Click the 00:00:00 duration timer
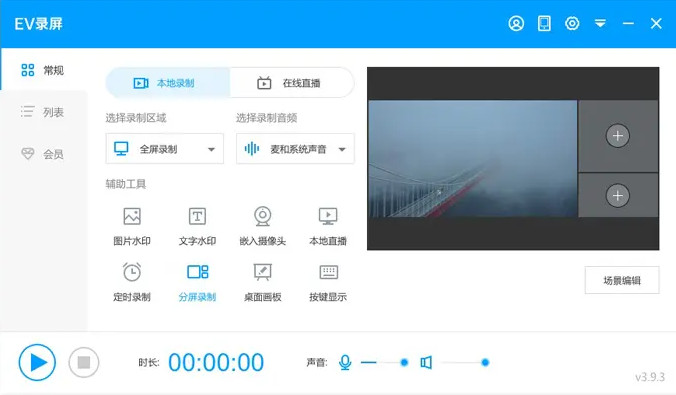This screenshot has width=676, height=395. click(216, 362)
